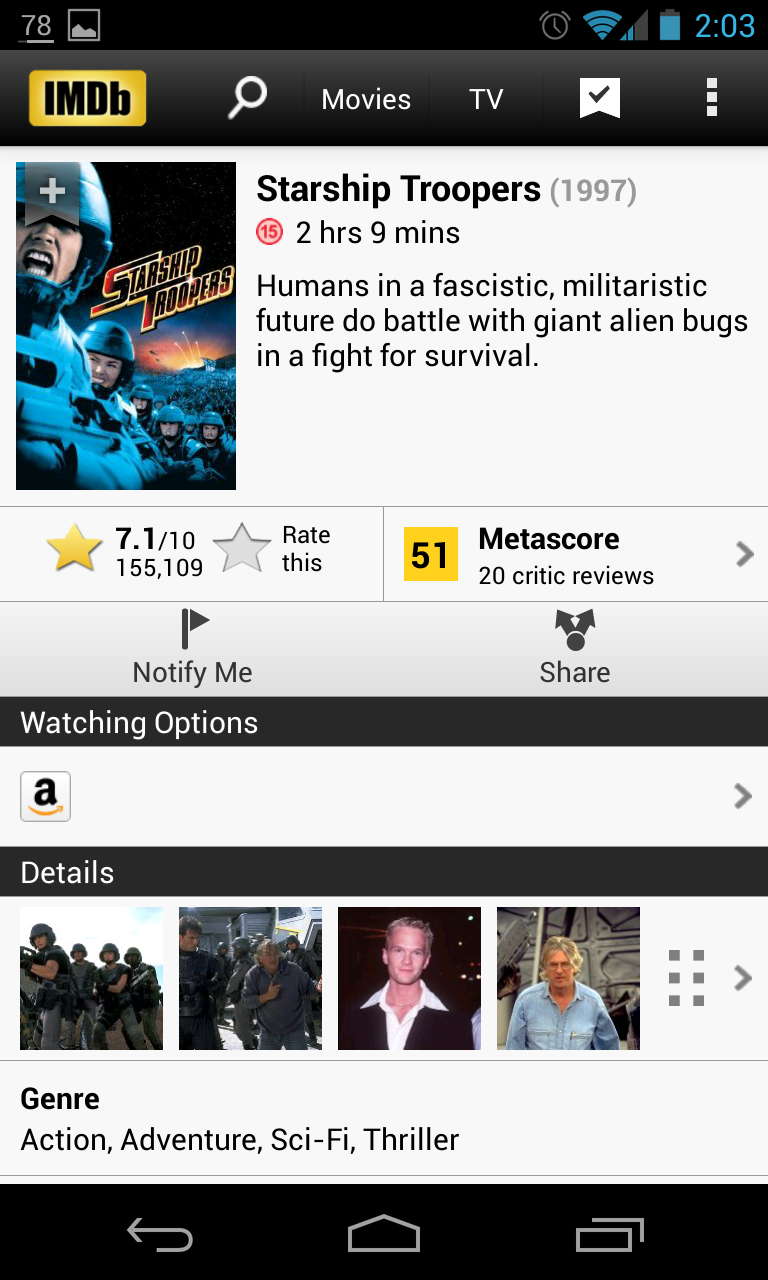Screen dimensions: 768x1280
Task: Tap the gray Rate this star
Action: pos(242,549)
